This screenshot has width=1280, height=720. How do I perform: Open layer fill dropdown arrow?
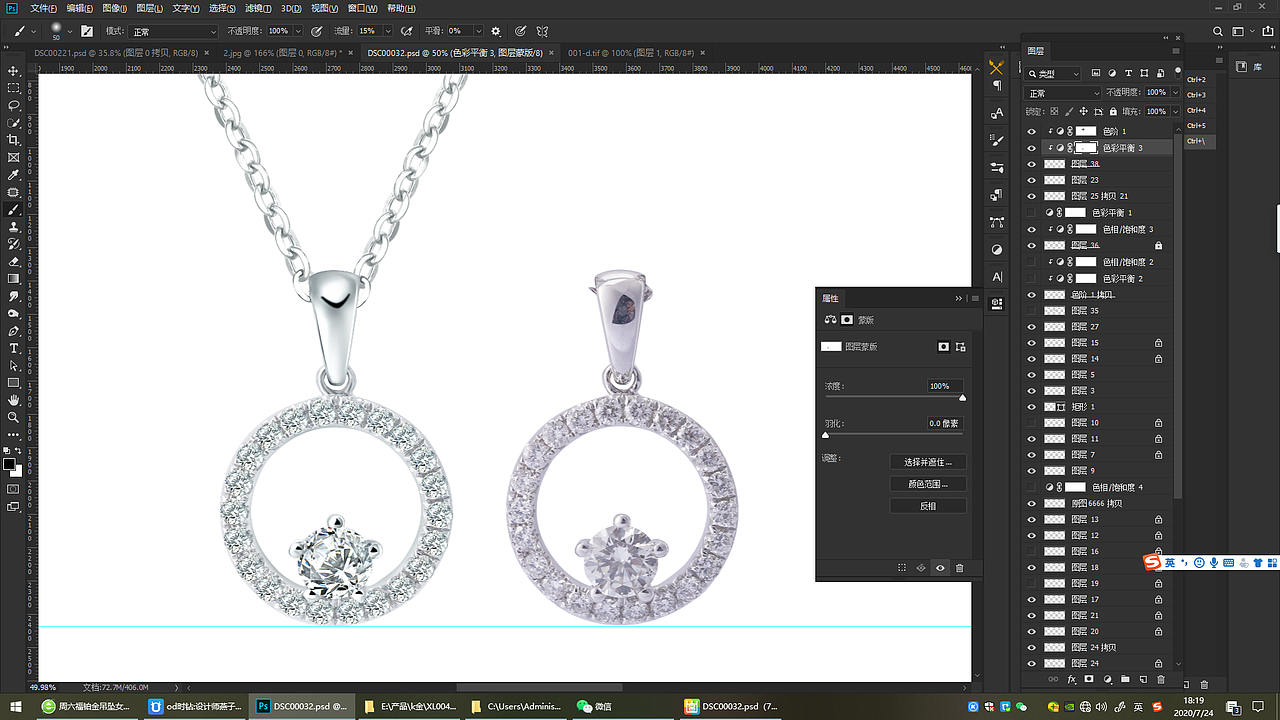click(1174, 111)
